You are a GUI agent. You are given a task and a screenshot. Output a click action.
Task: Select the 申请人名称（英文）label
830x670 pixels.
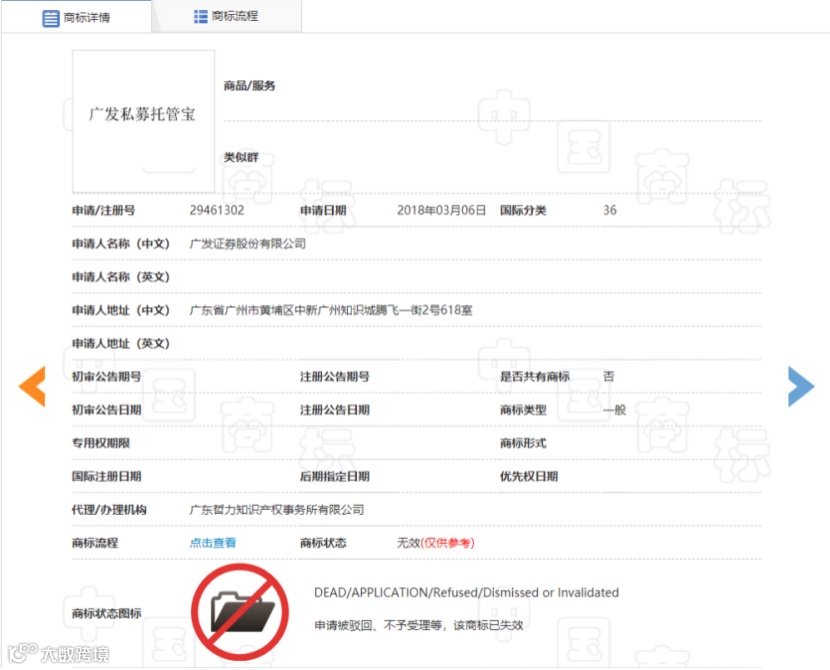point(121,277)
